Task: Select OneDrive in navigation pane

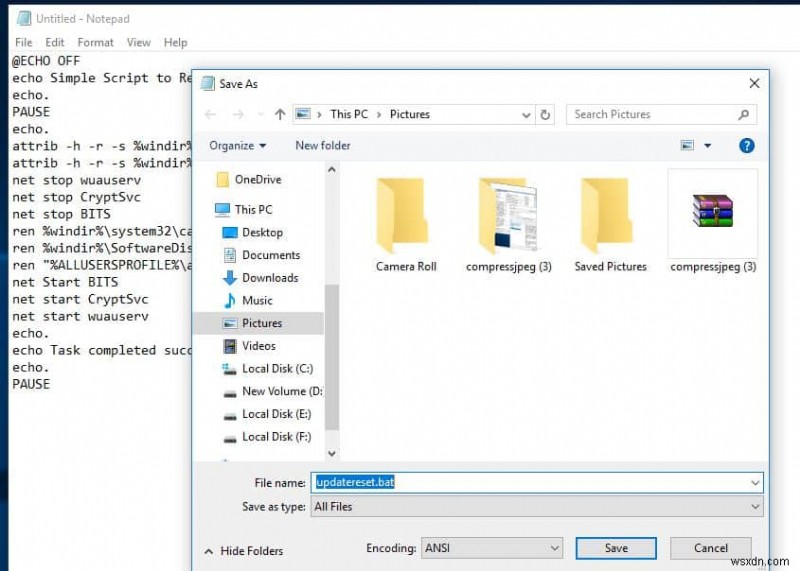Action: pyautogui.click(x=258, y=180)
